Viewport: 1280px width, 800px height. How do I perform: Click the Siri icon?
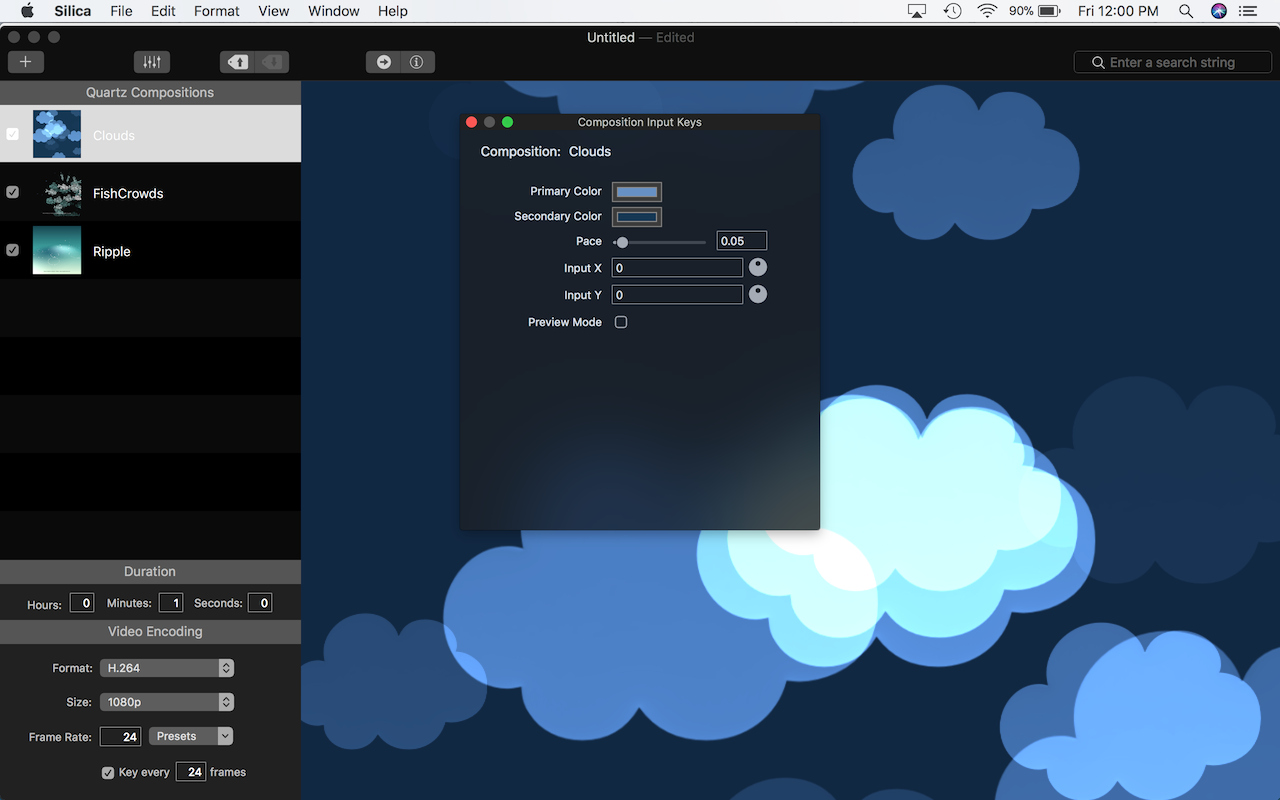[1218, 11]
